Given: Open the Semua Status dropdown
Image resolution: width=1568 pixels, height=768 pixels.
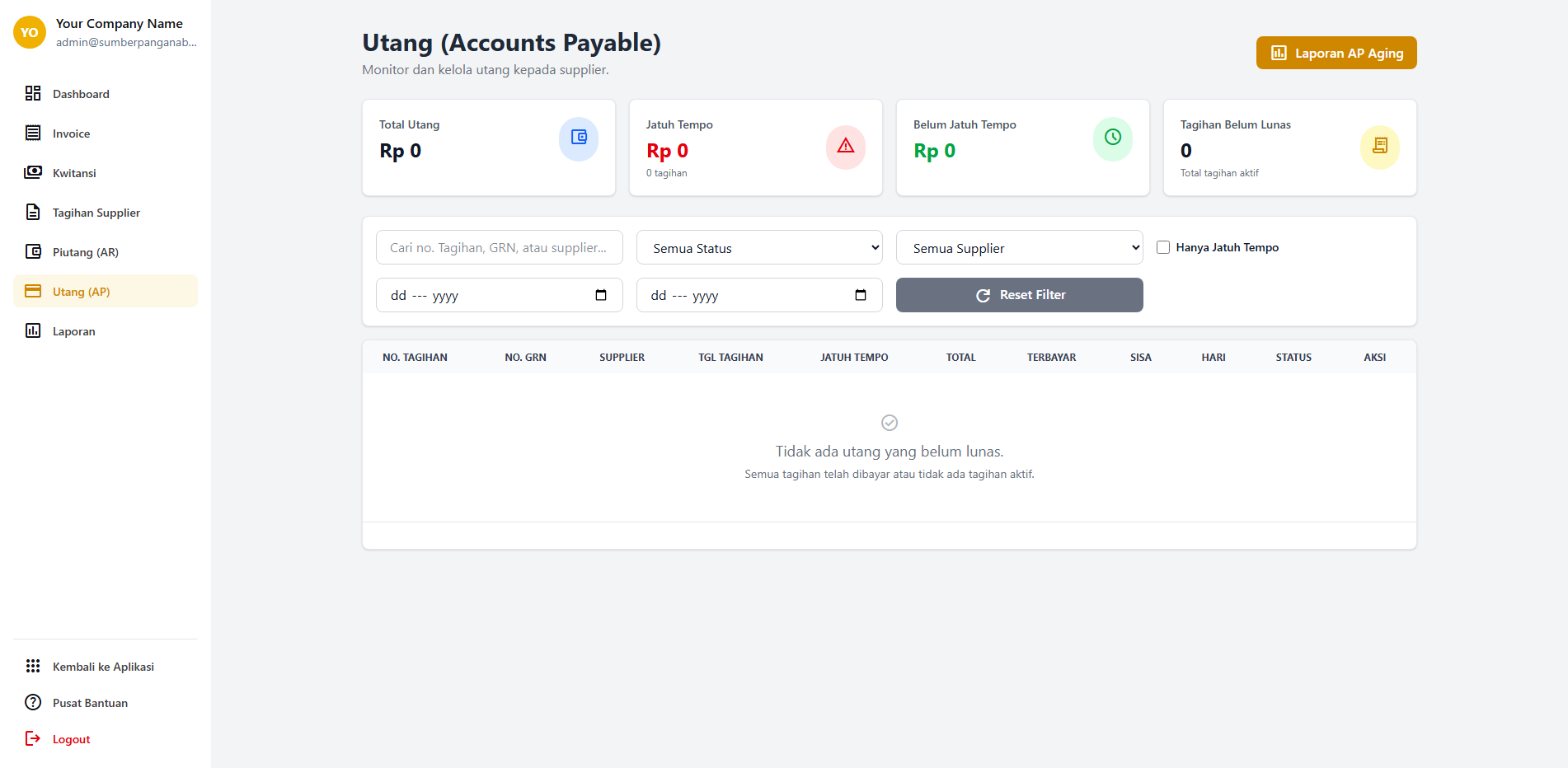Looking at the screenshot, I should point(758,247).
